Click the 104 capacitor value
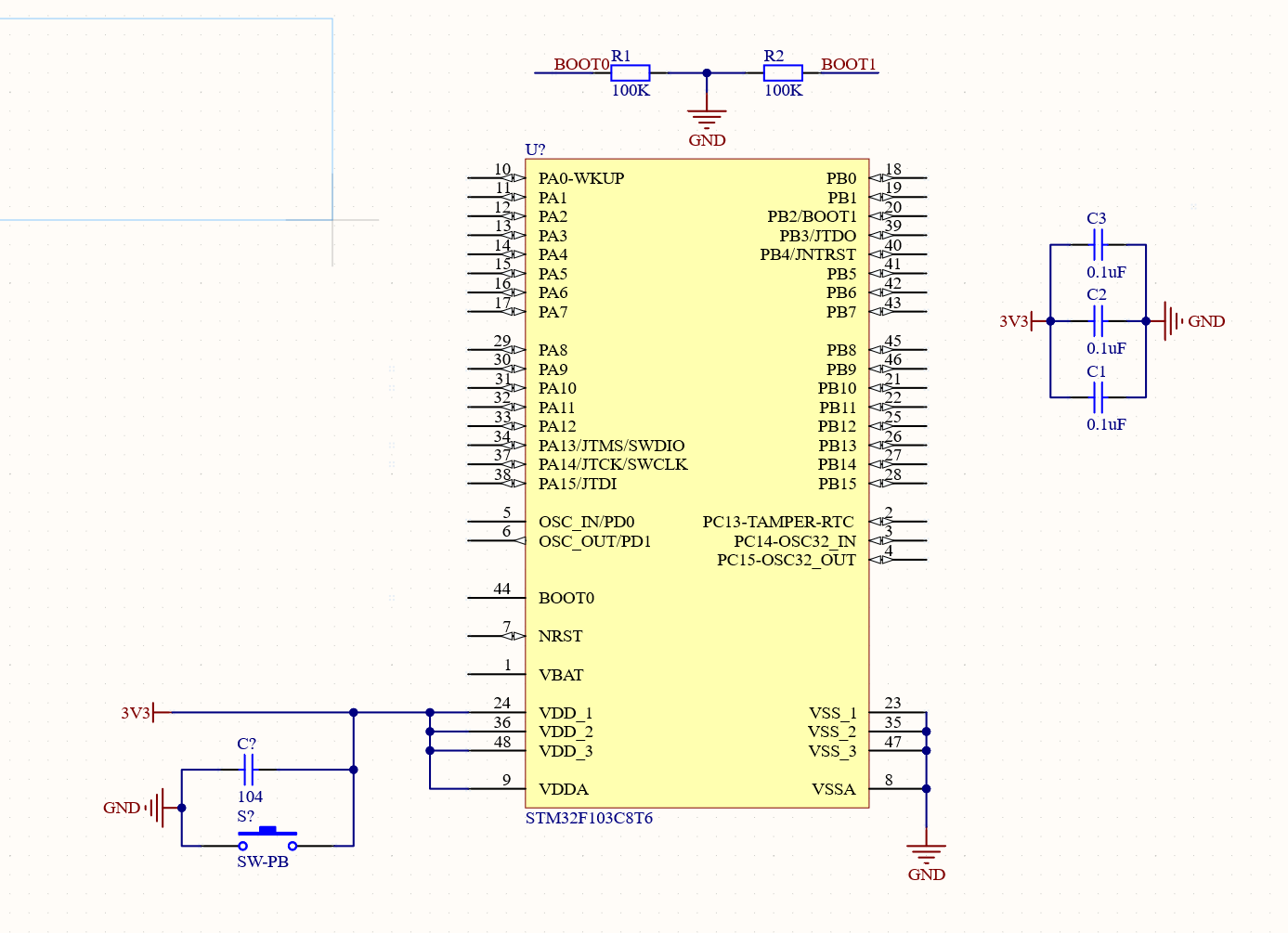The width and height of the screenshot is (1288, 933). [250, 797]
